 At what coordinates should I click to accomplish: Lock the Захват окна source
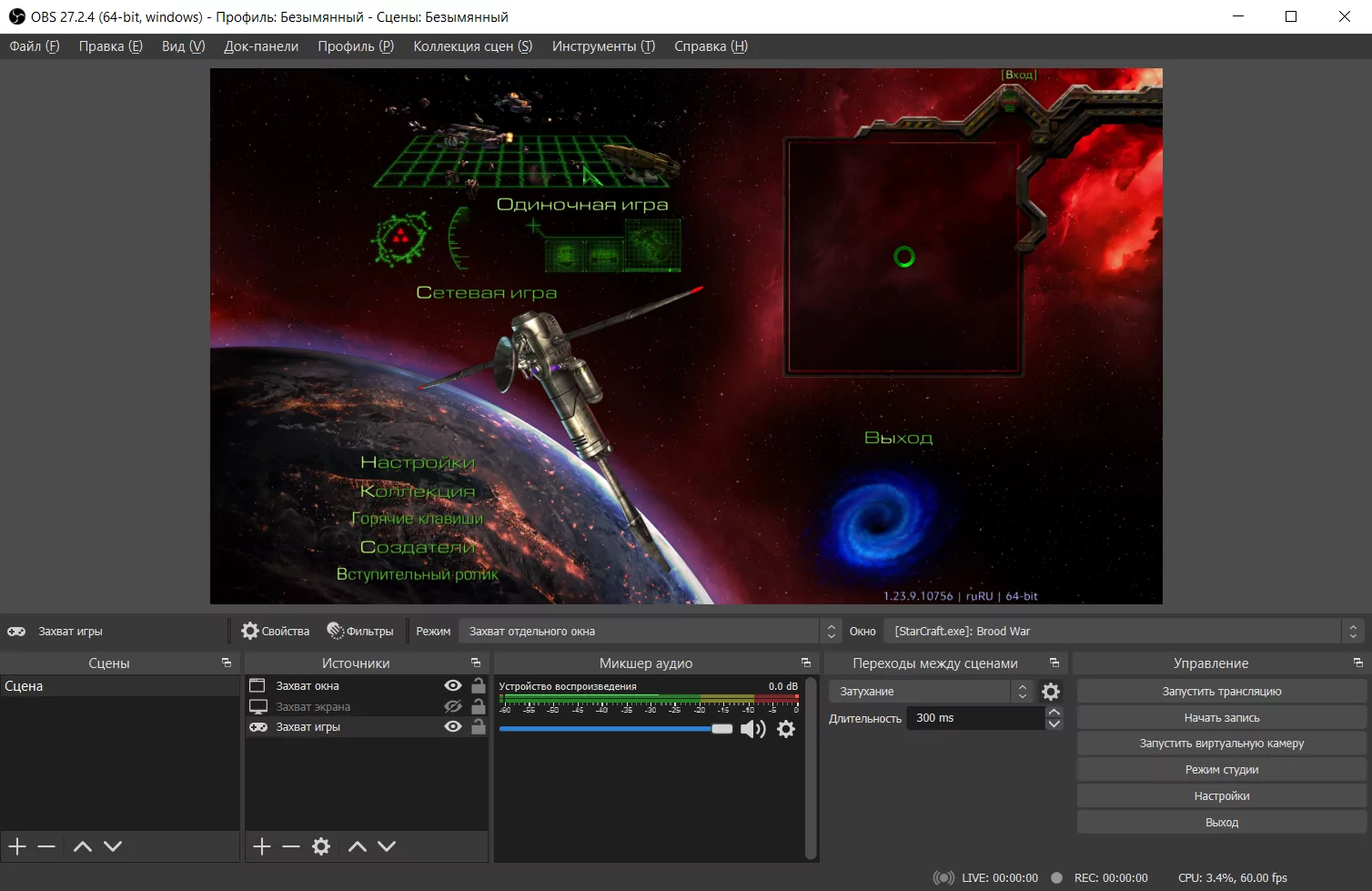coord(479,685)
